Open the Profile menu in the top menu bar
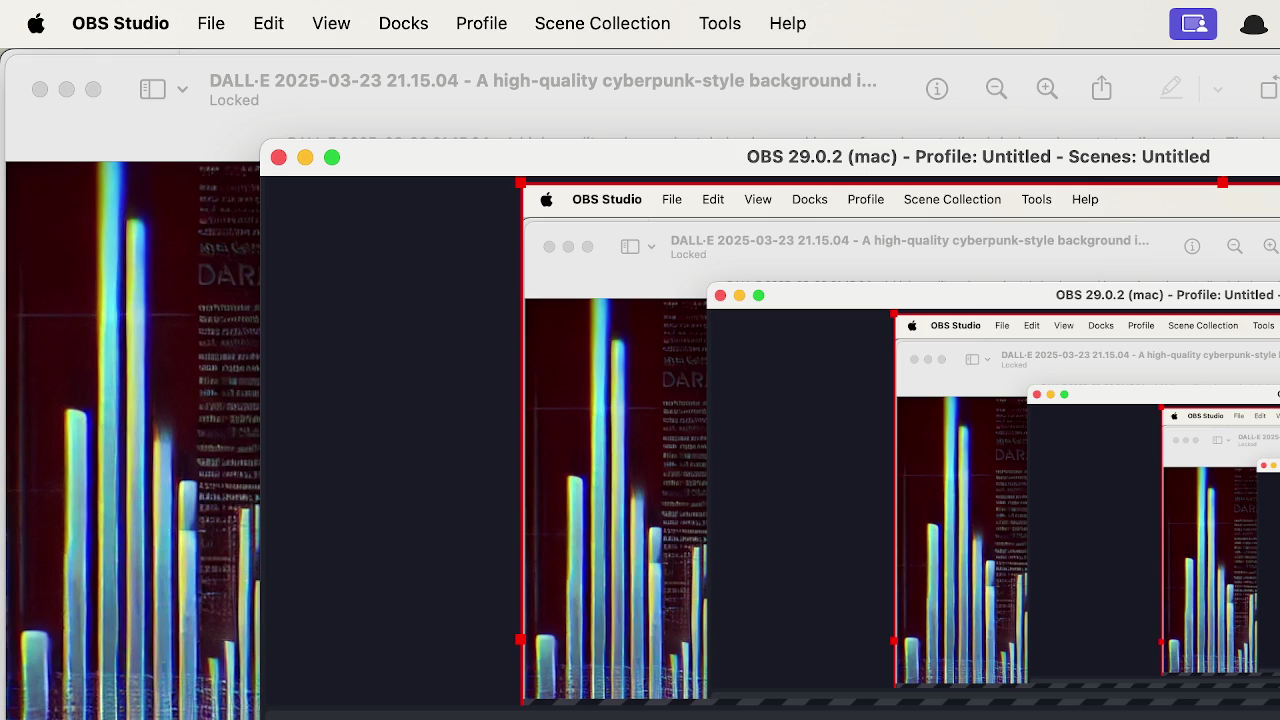The width and height of the screenshot is (1280, 720). point(481,23)
